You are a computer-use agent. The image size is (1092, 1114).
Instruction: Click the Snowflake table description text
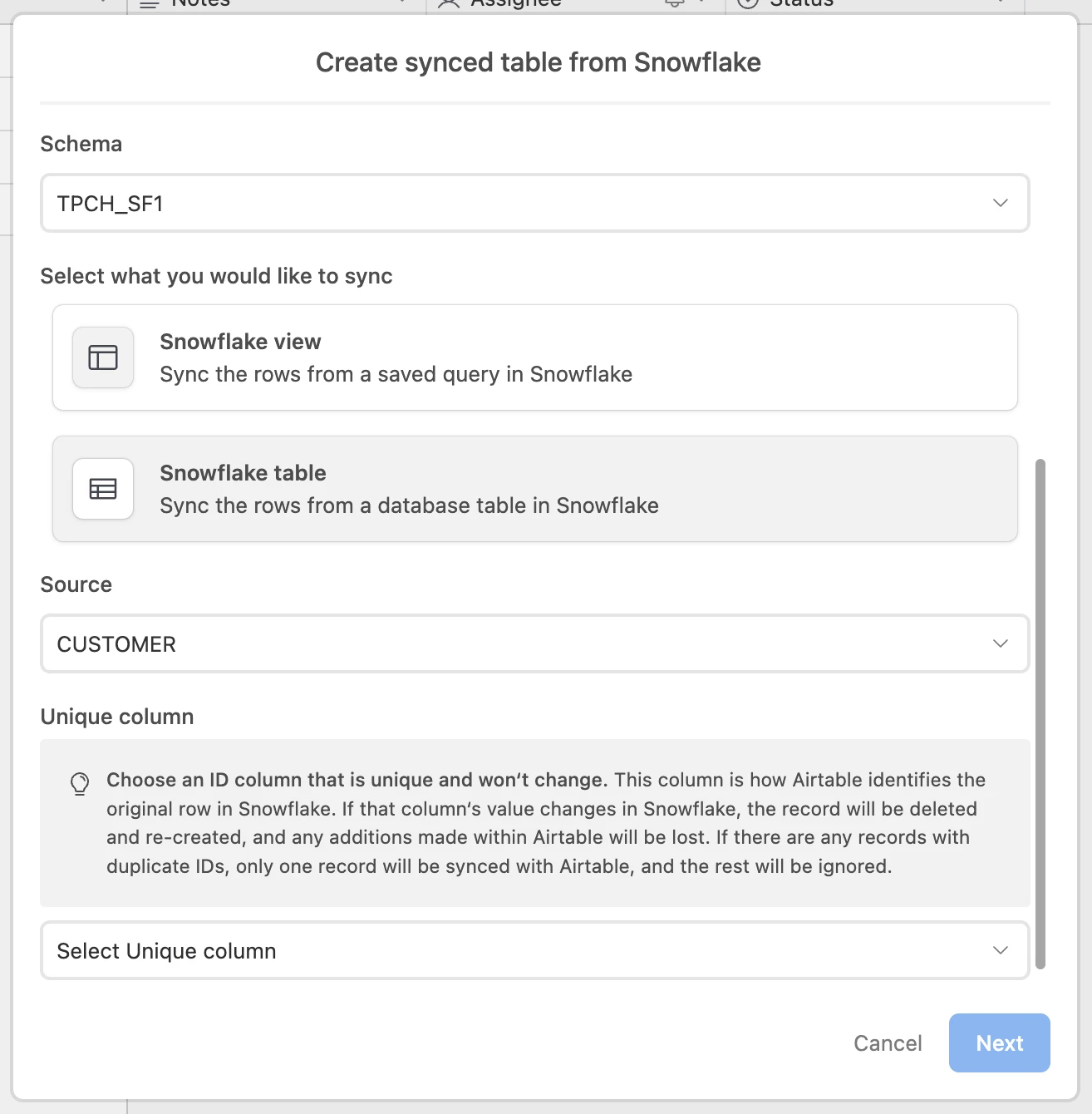coord(410,505)
